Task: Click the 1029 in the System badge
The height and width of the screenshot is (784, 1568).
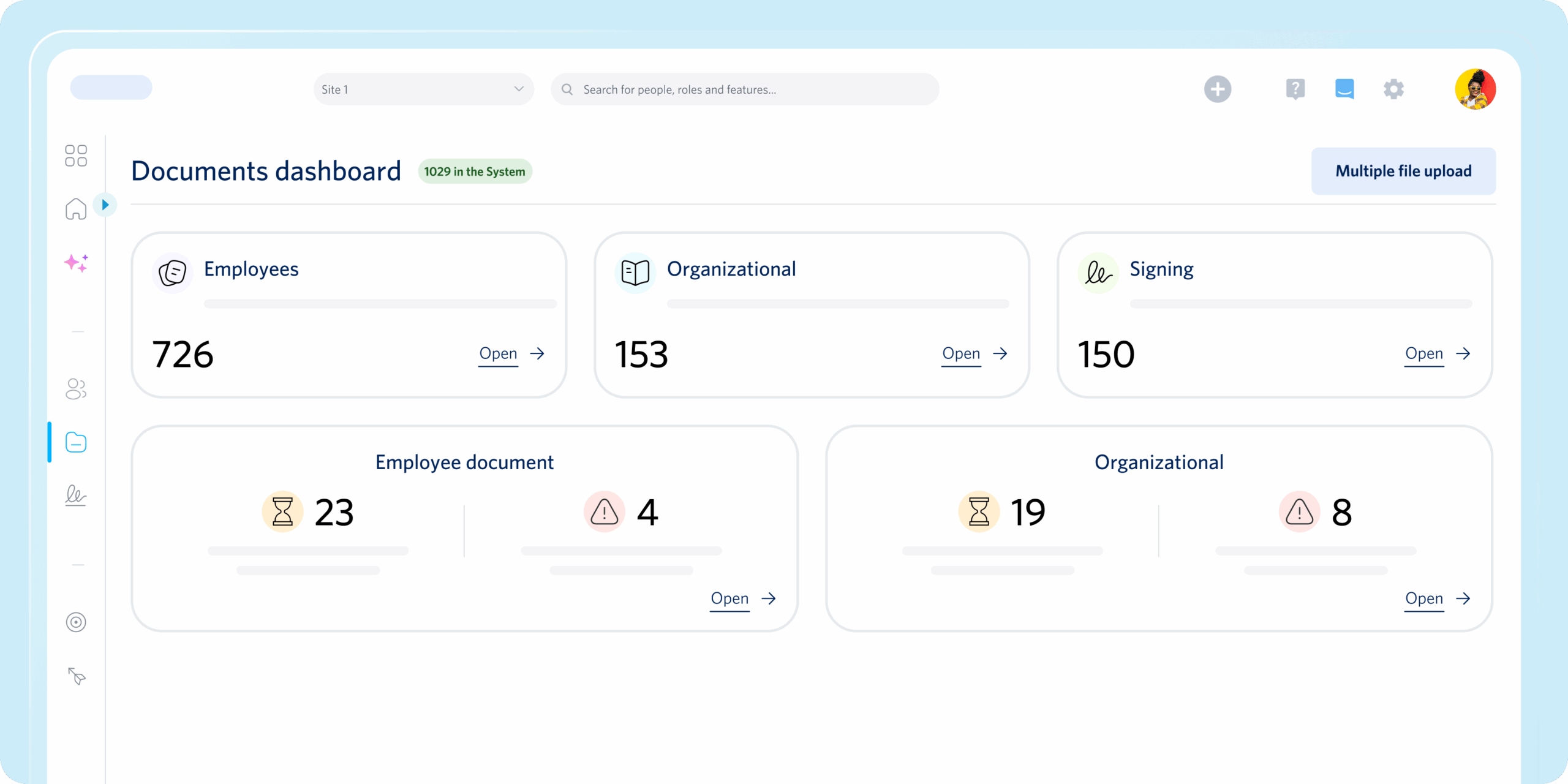Action: [475, 171]
